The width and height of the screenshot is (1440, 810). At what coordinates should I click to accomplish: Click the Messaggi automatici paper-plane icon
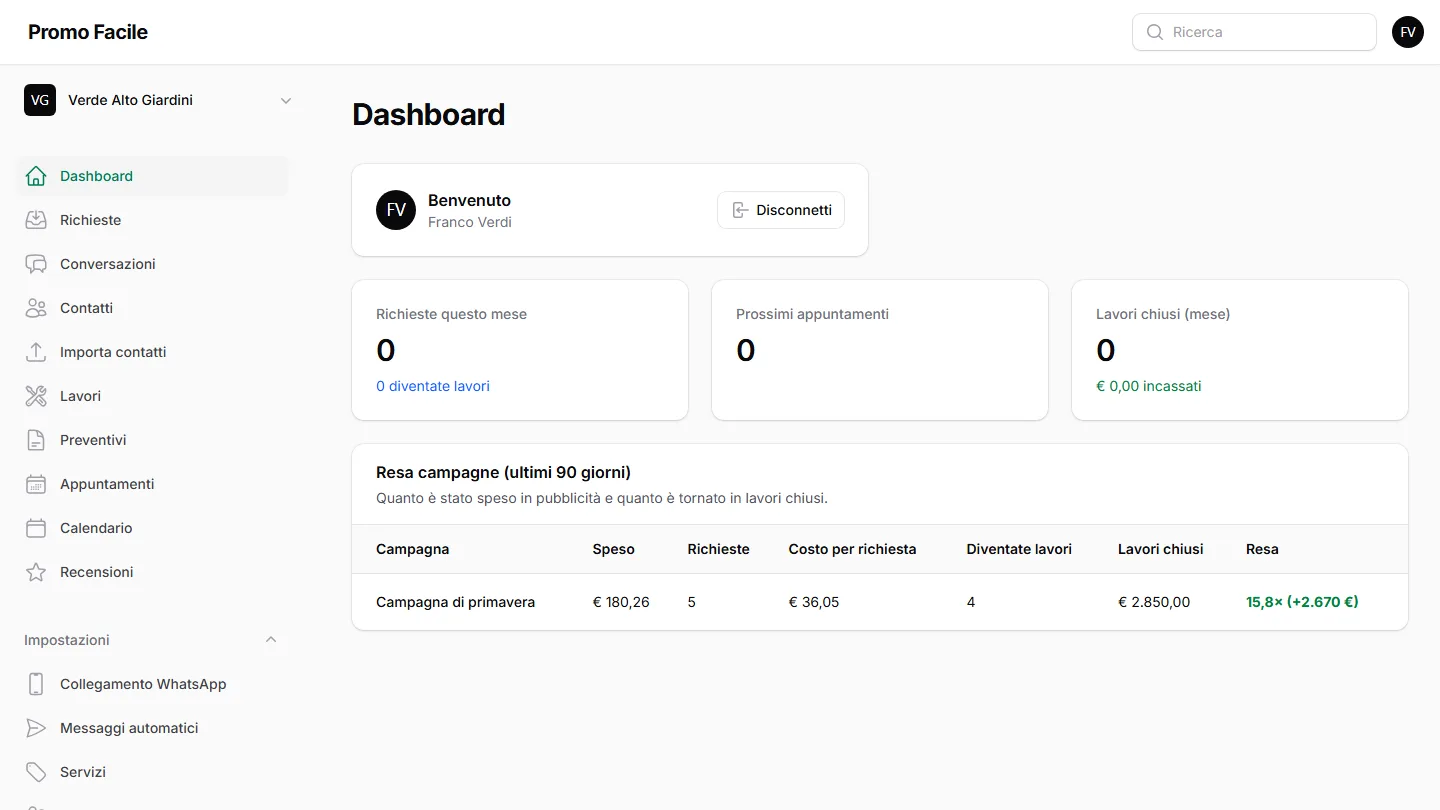coord(36,728)
